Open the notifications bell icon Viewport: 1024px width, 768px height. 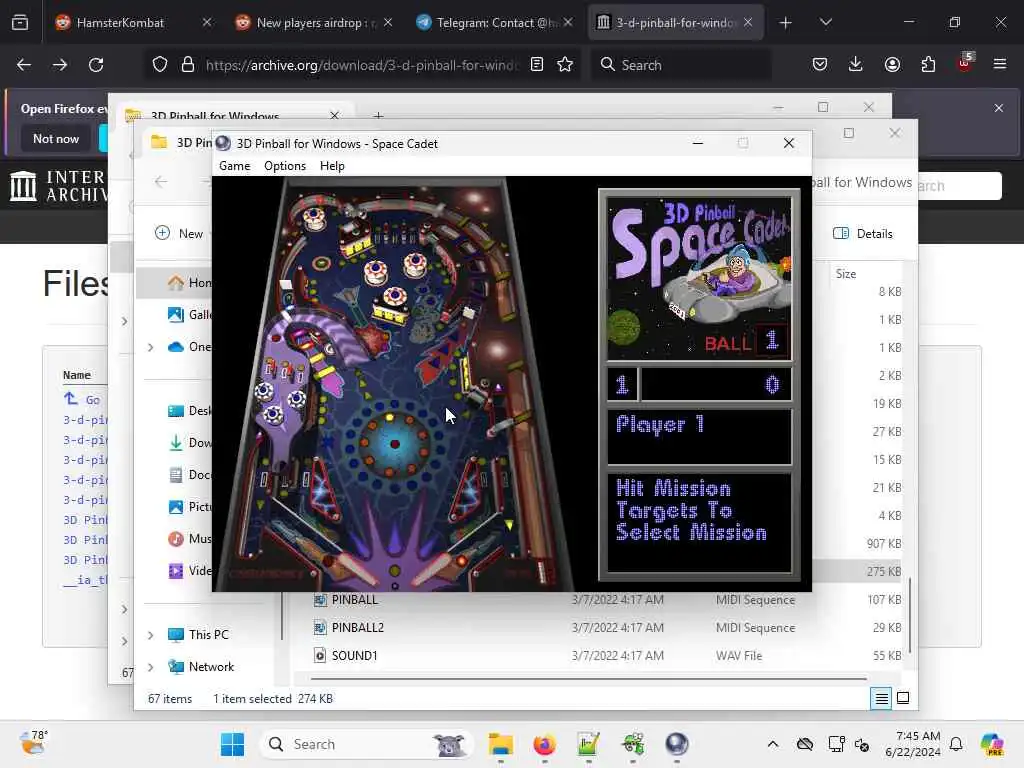click(956, 744)
